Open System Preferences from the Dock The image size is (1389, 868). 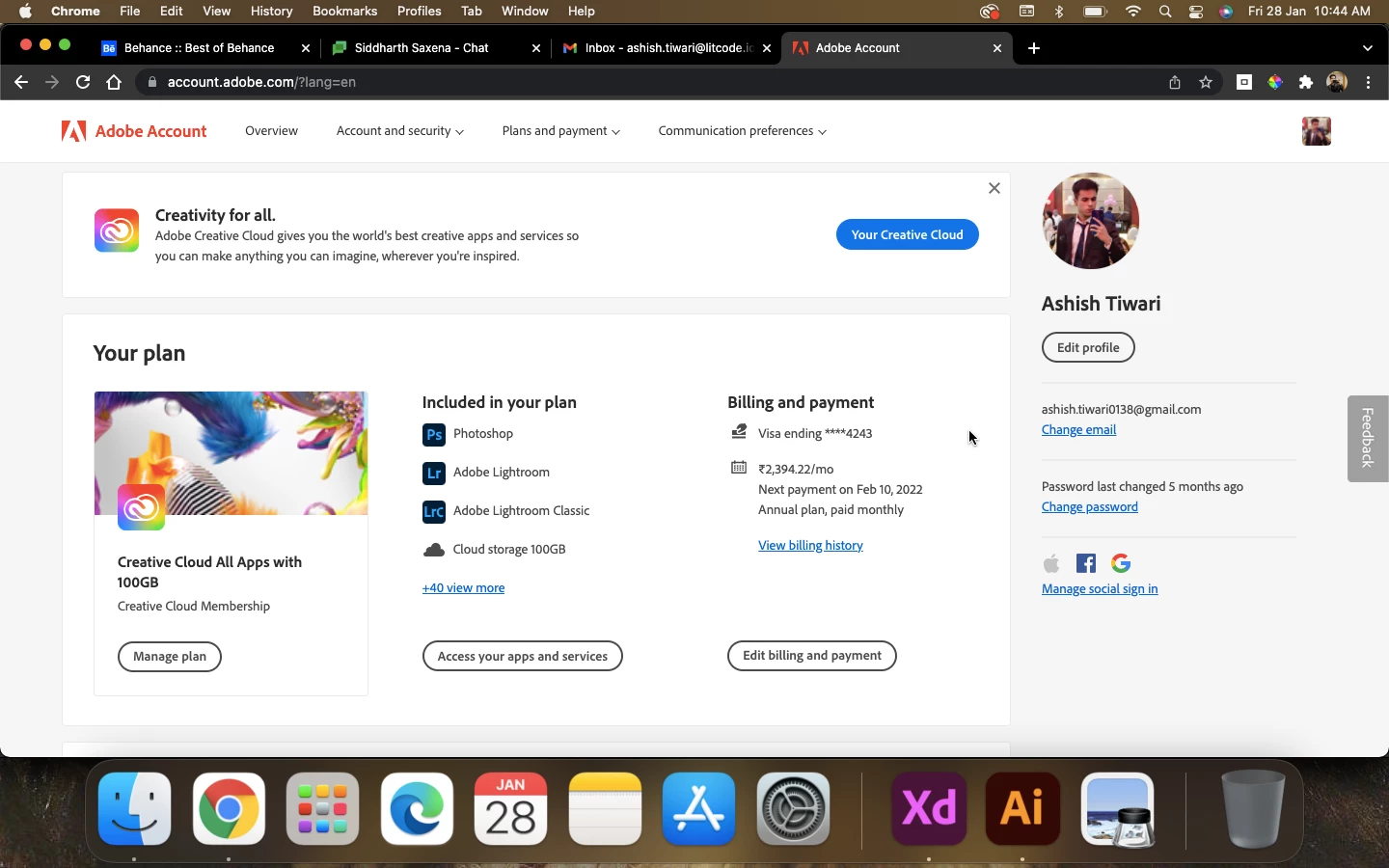pos(793,808)
